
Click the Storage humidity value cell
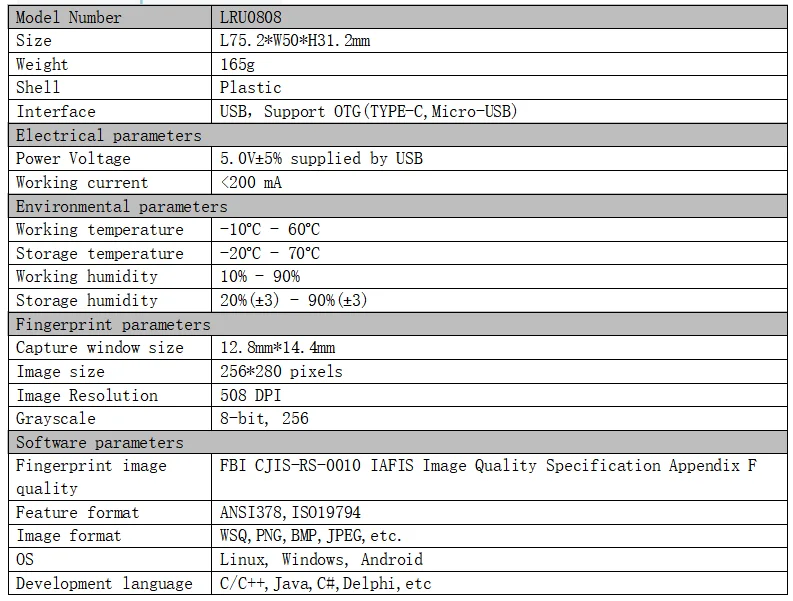pos(499,300)
